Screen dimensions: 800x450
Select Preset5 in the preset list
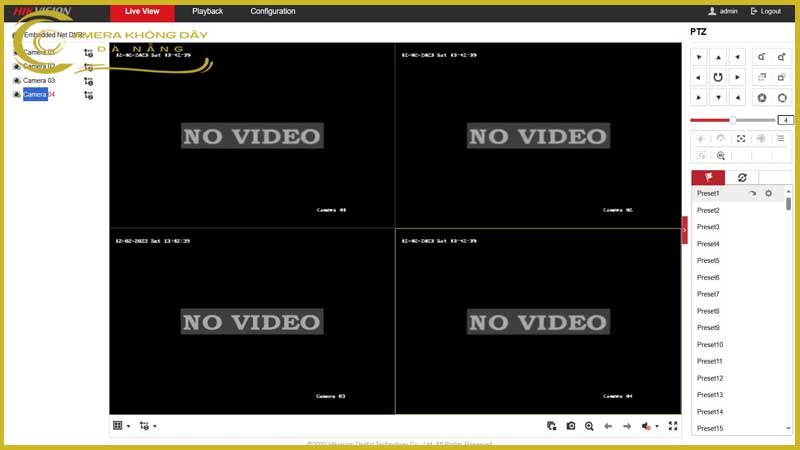coord(708,261)
